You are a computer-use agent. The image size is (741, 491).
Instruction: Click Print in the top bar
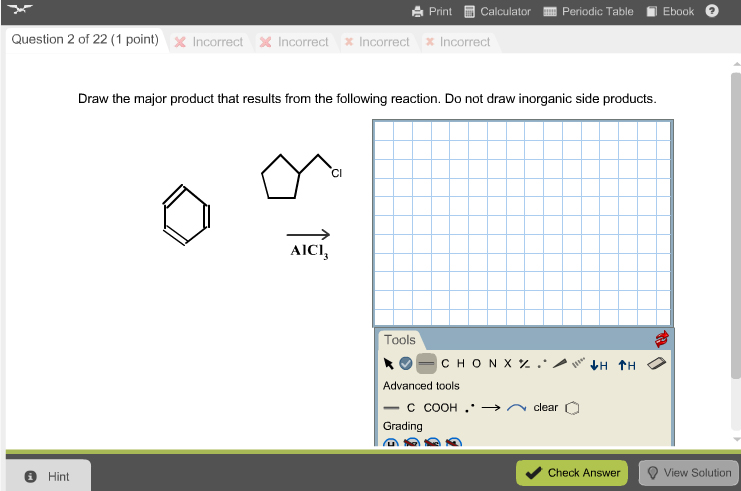[x=431, y=11]
